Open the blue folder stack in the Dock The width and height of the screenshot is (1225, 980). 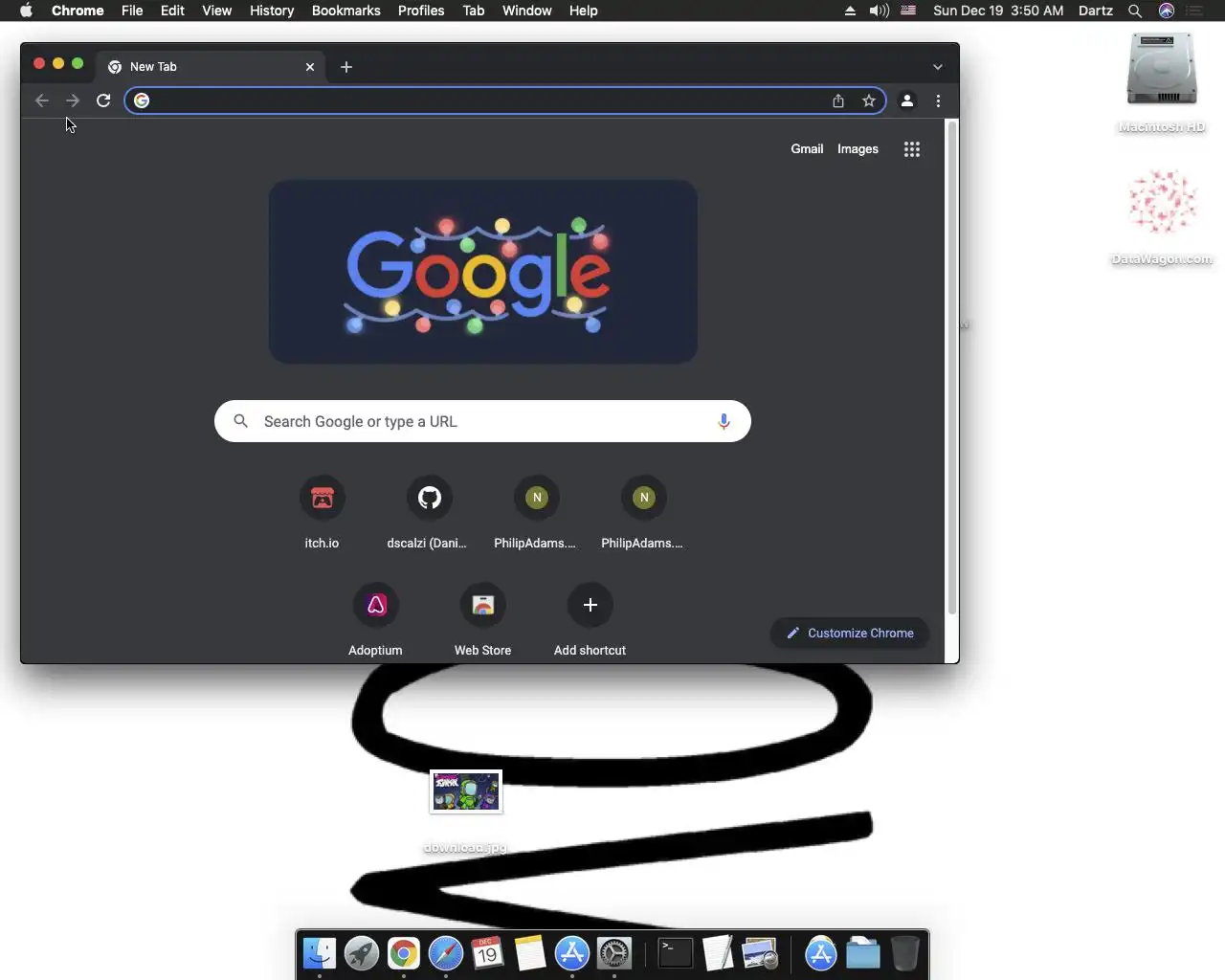click(863, 953)
